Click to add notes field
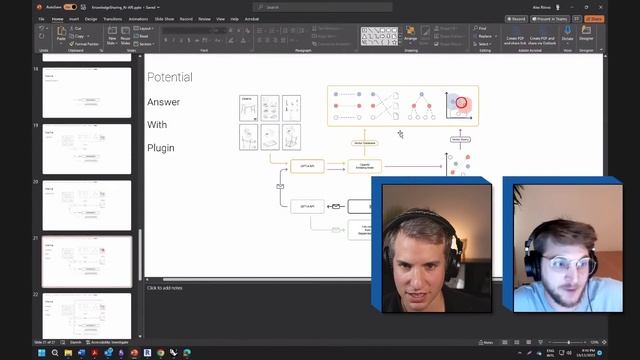 pyautogui.click(x=164, y=288)
